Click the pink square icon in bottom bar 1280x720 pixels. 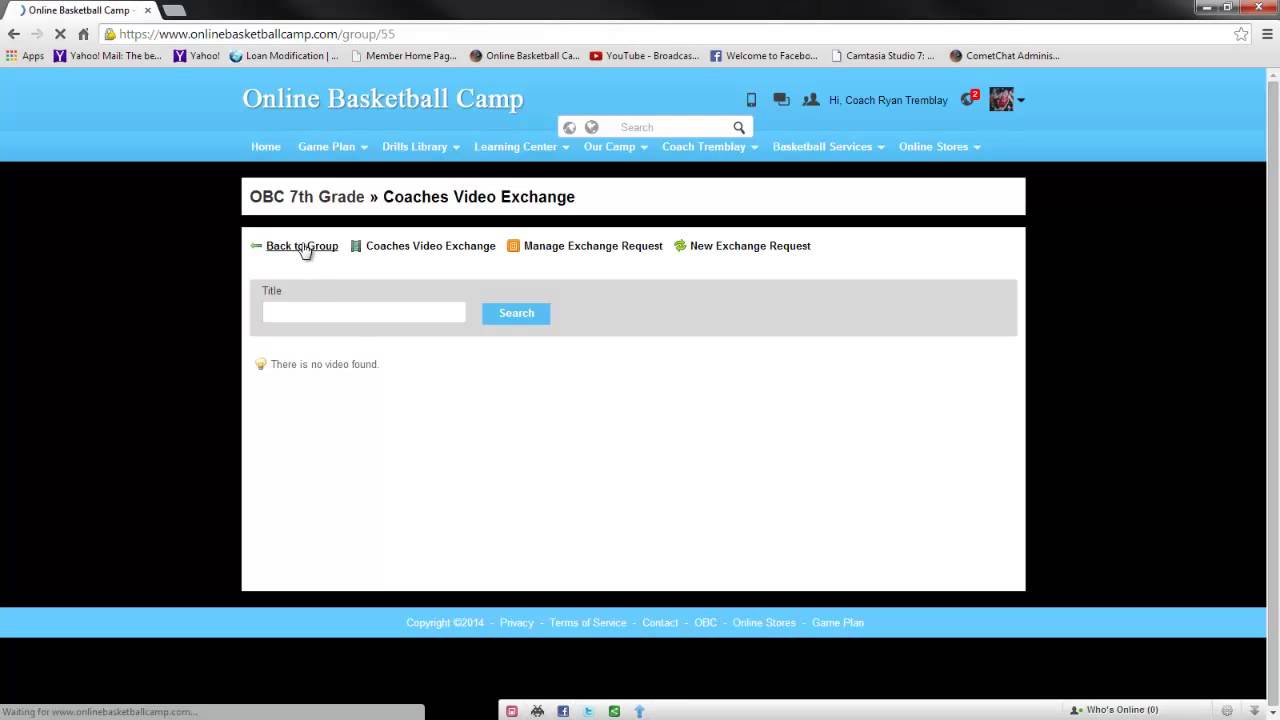(512, 711)
